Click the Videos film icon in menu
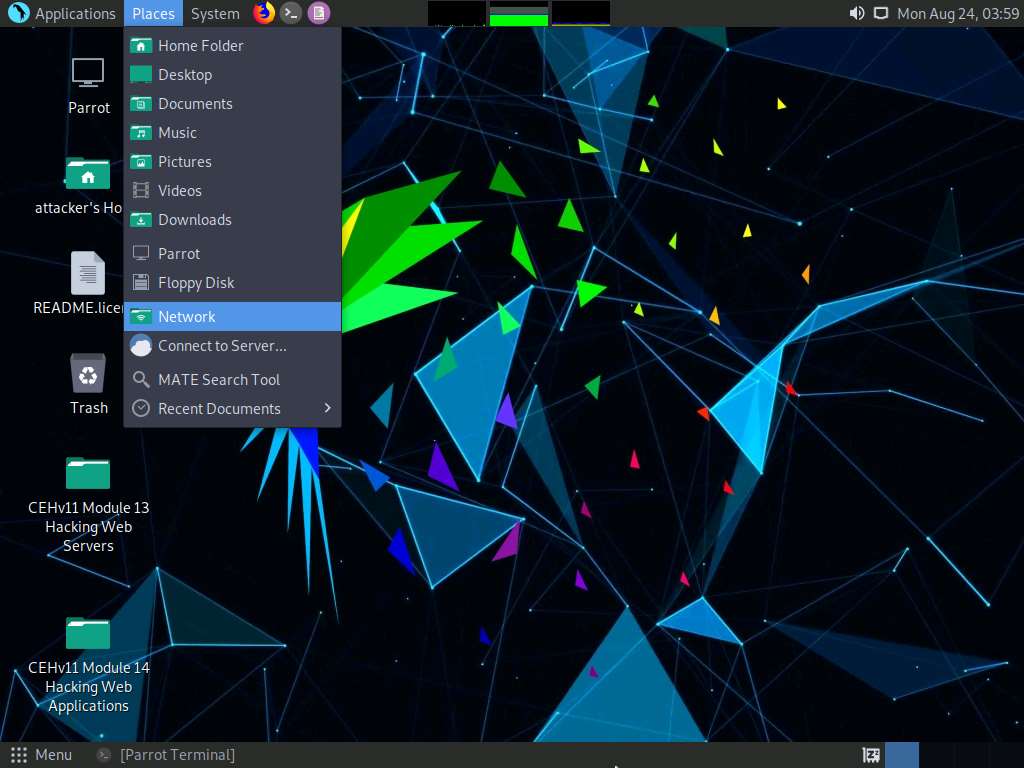This screenshot has height=768, width=1024. click(x=140, y=190)
